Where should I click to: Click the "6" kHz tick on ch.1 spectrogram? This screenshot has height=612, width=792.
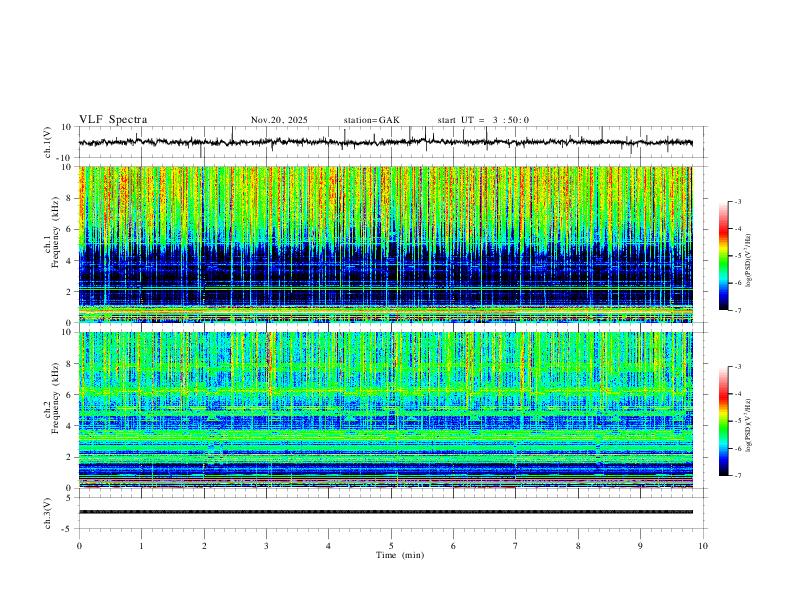pyautogui.click(x=70, y=229)
